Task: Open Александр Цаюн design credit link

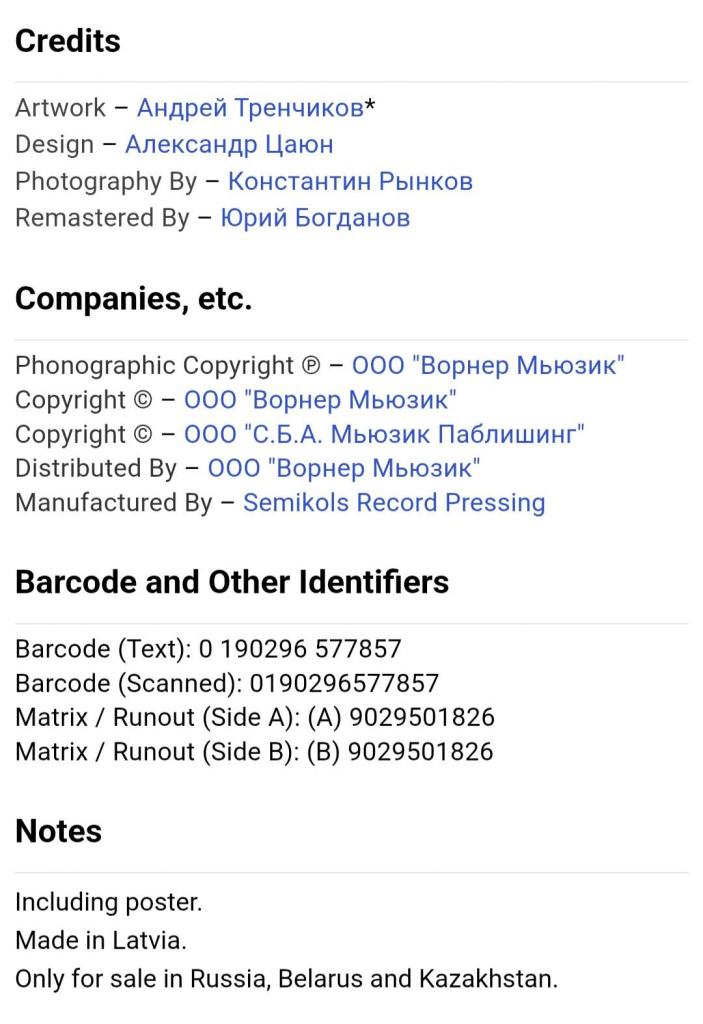Action: coord(229,144)
